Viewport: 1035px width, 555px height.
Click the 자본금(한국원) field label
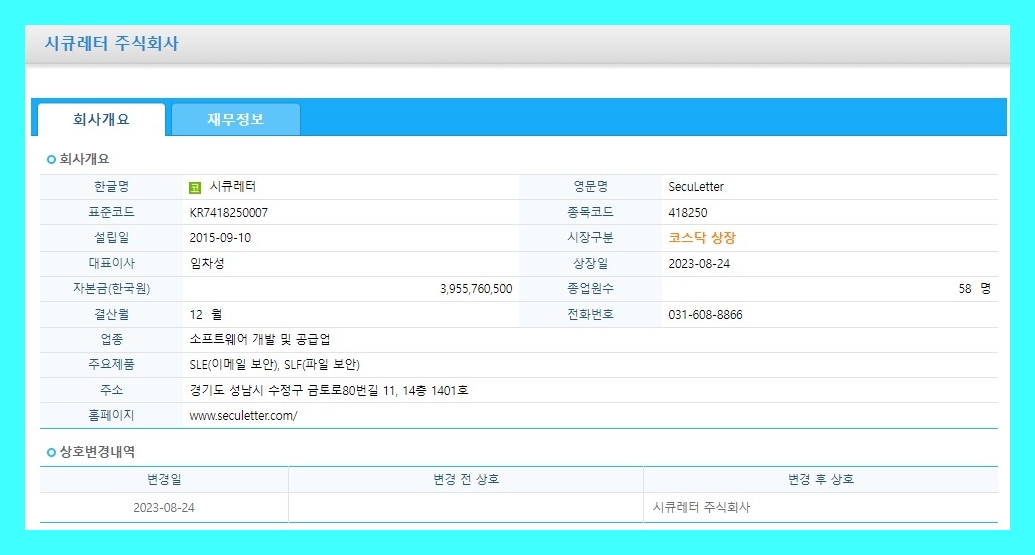coord(111,288)
